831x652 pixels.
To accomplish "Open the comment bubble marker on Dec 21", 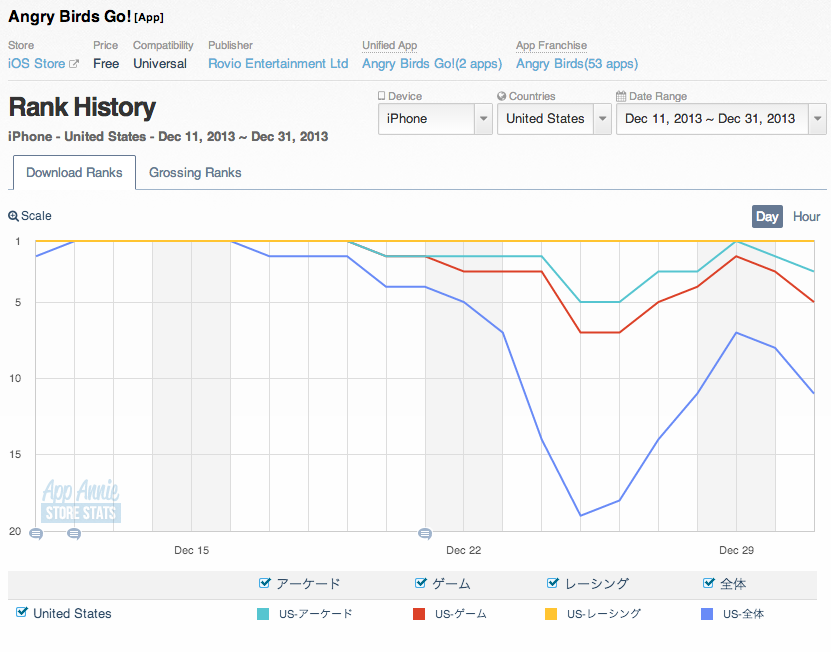I will pyautogui.click(x=425, y=534).
